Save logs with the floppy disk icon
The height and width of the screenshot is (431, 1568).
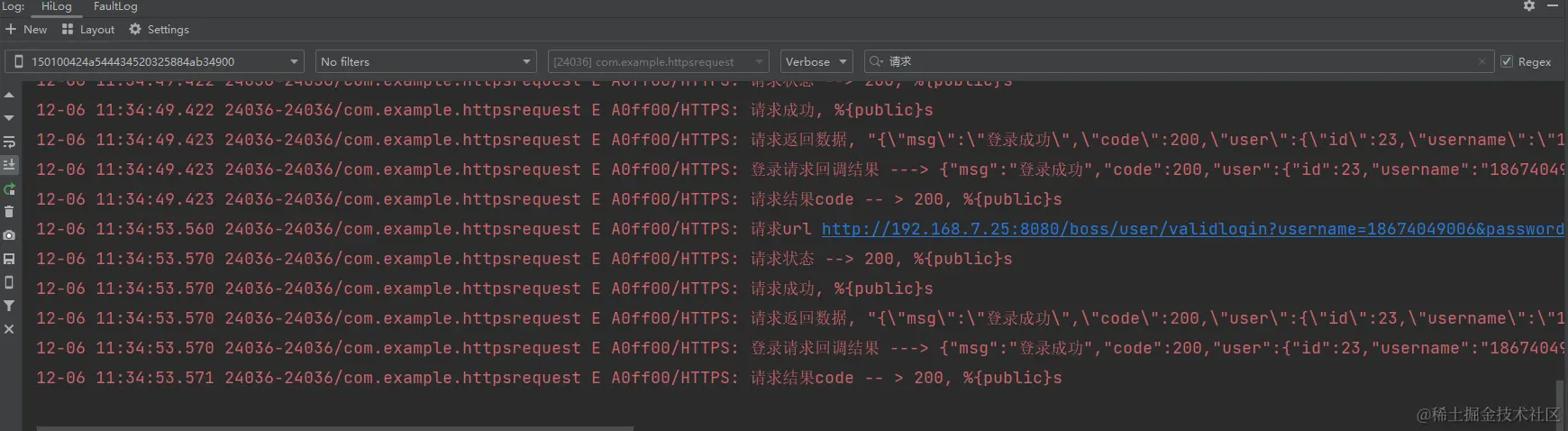click(9, 259)
